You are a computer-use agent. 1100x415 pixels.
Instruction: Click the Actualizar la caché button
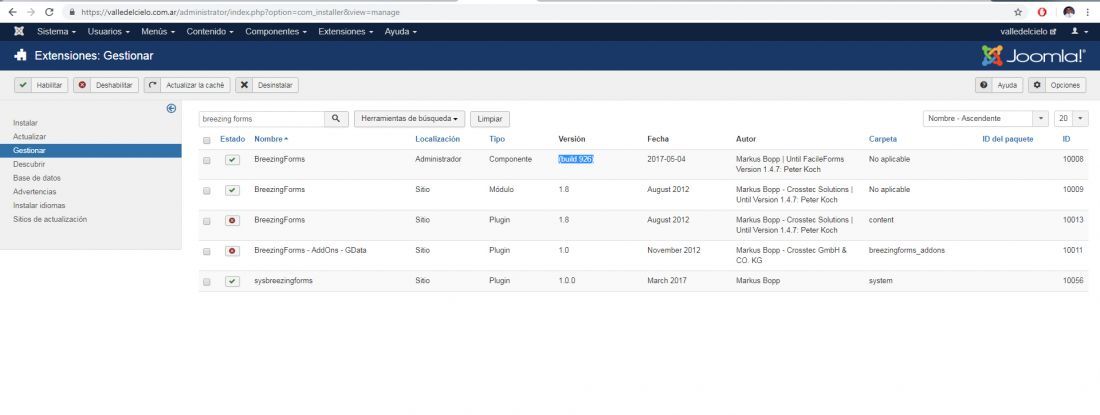187,85
